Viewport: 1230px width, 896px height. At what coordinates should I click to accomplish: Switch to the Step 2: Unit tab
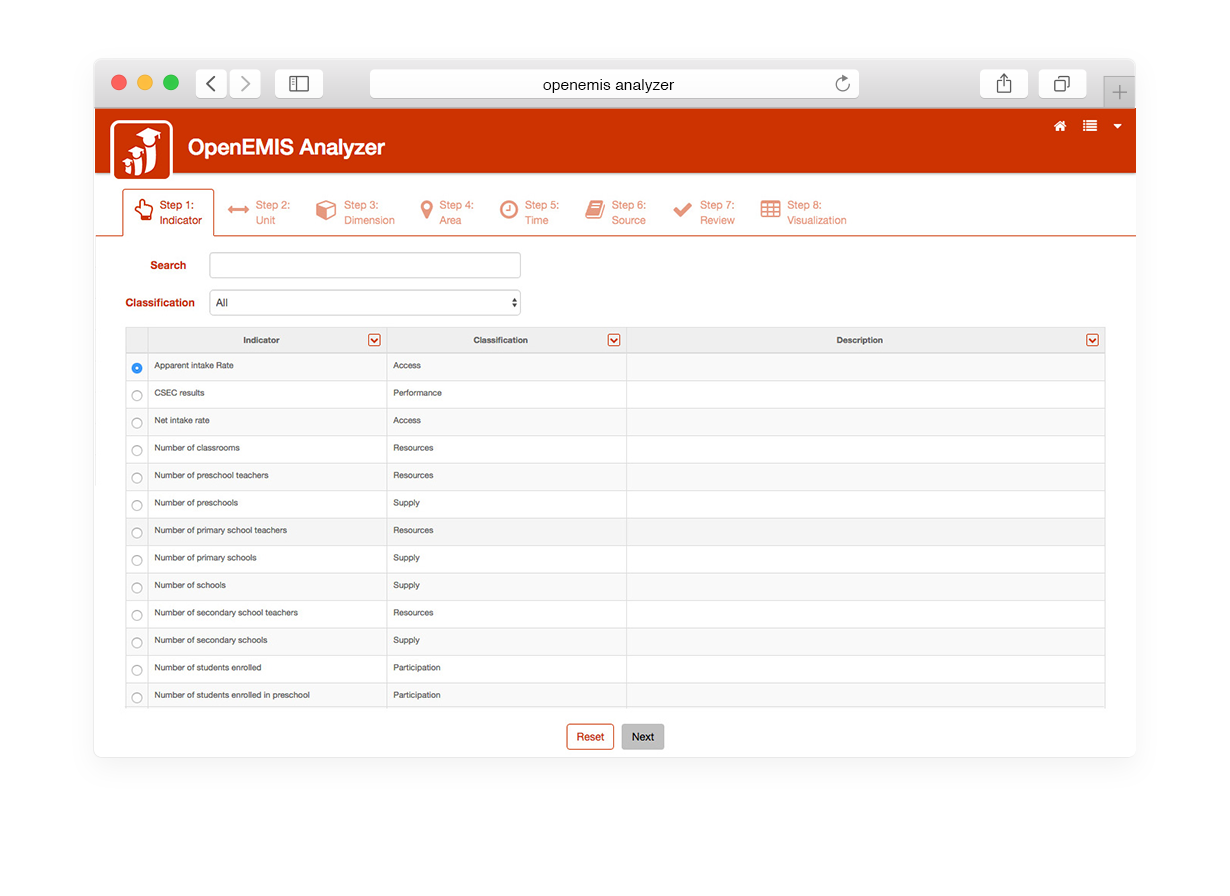point(259,213)
